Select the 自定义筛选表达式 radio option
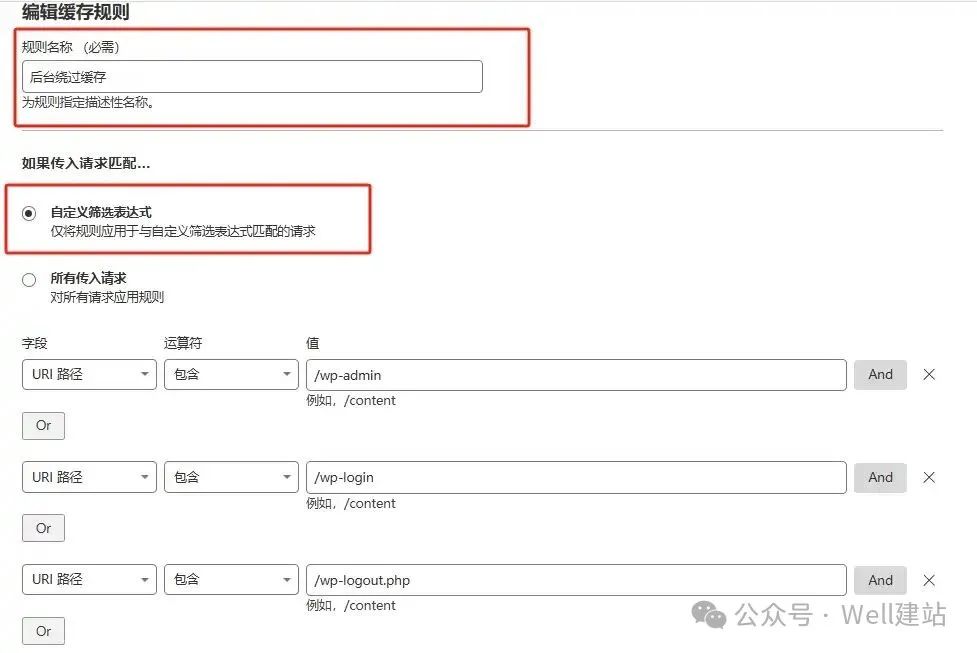The image size is (977, 653). tap(29, 214)
